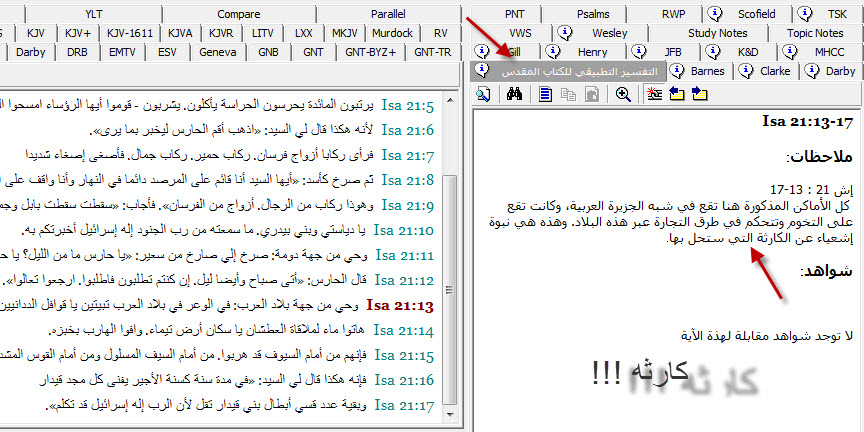The width and height of the screenshot is (864, 432).
Task: Toggle the commentary sync button with red star
Action: [654, 94]
